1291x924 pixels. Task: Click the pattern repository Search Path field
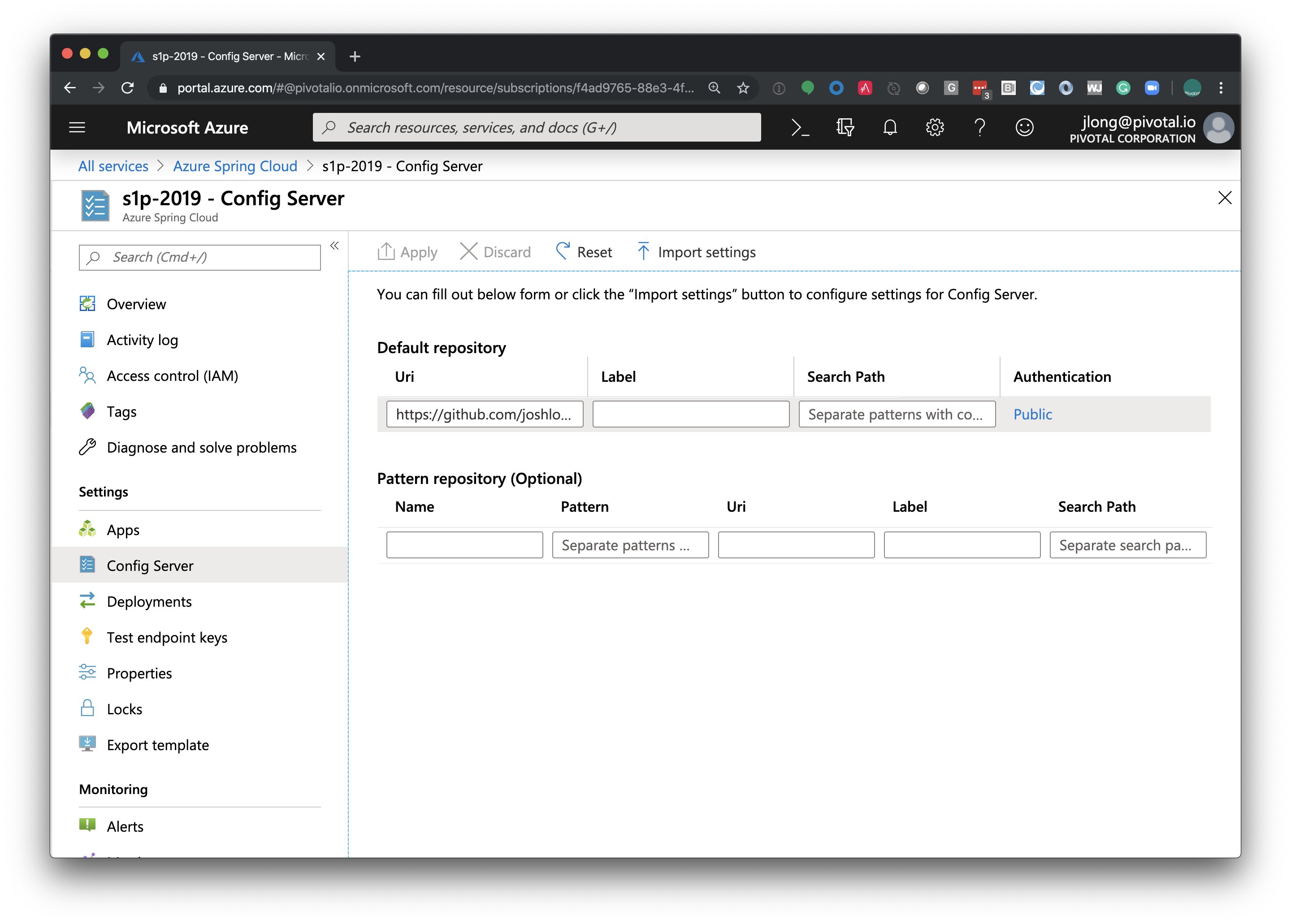[x=1128, y=545]
